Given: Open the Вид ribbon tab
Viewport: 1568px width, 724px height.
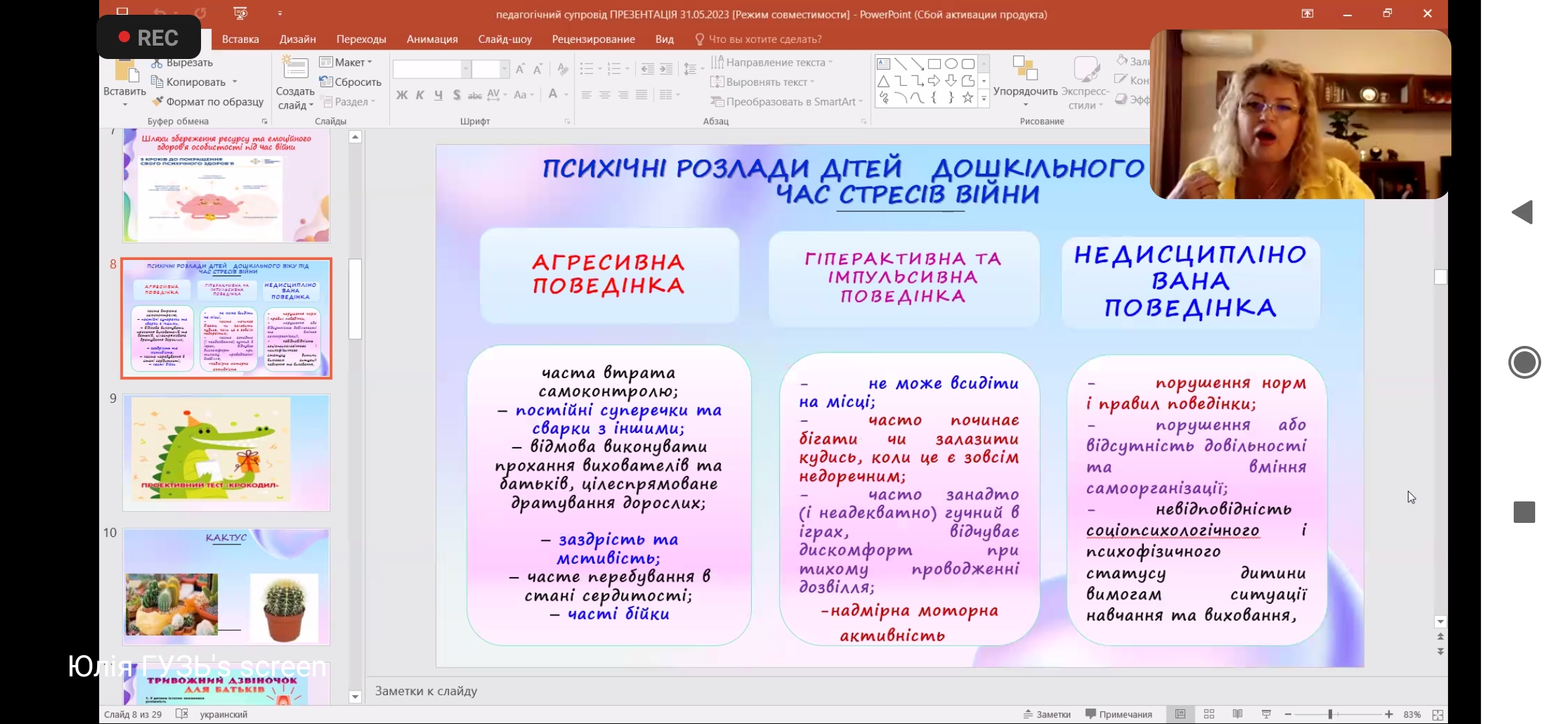Looking at the screenshot, I should tap(664, 39).
